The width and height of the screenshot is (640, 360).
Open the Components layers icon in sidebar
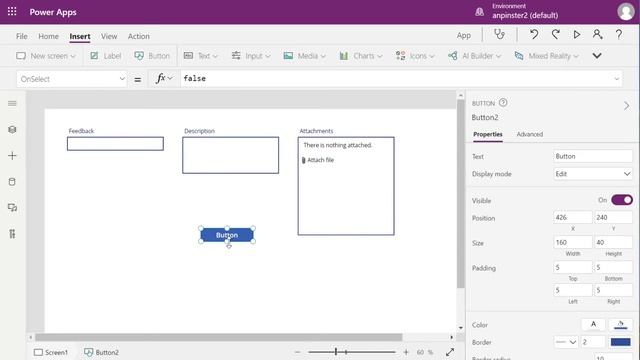[12, 129]
